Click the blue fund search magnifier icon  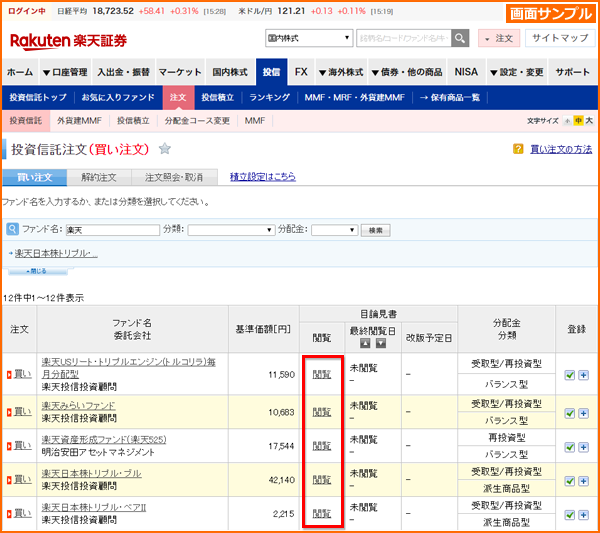(x=13, y=229)
